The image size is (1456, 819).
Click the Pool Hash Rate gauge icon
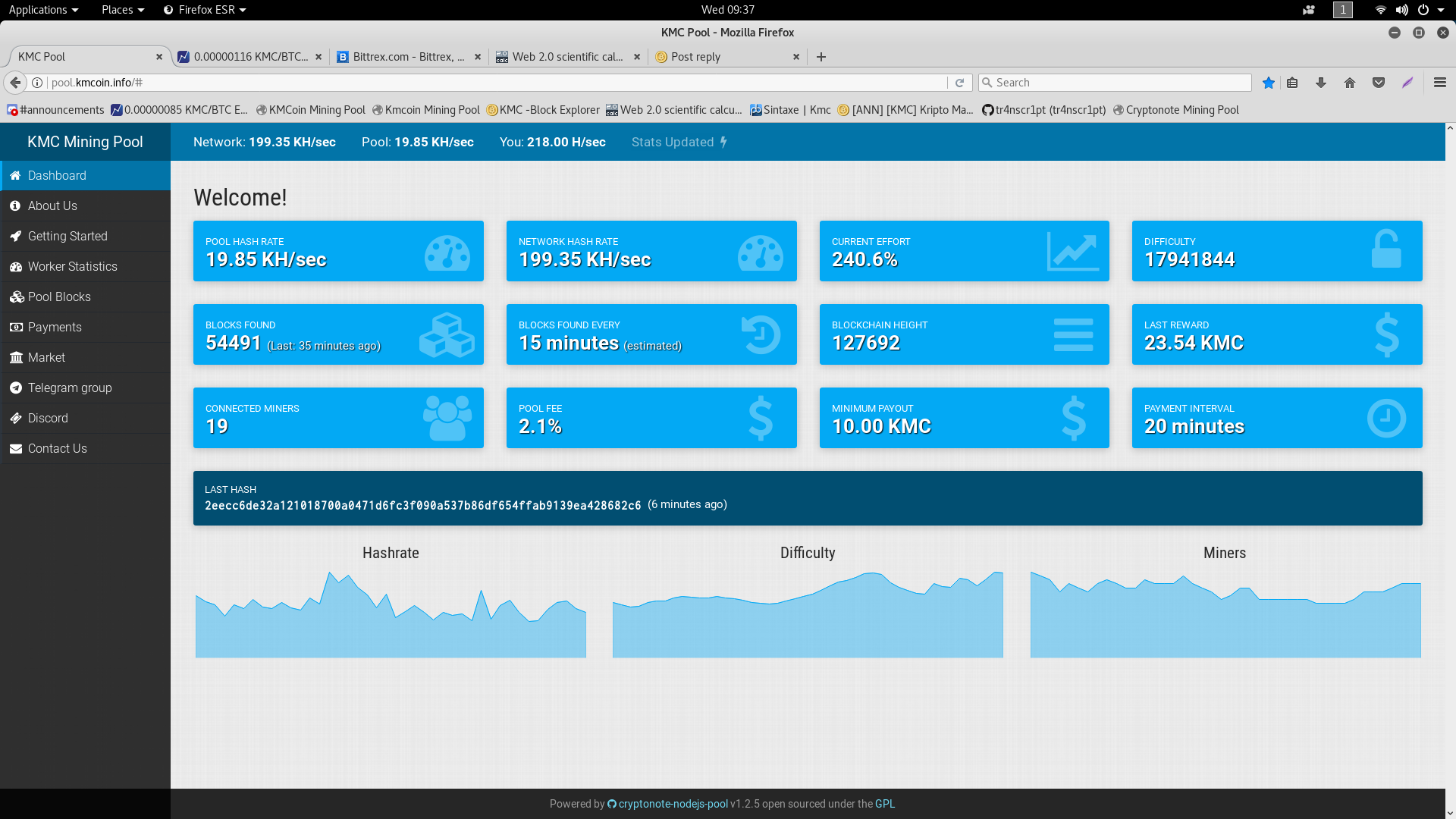(x=447, y=253)
